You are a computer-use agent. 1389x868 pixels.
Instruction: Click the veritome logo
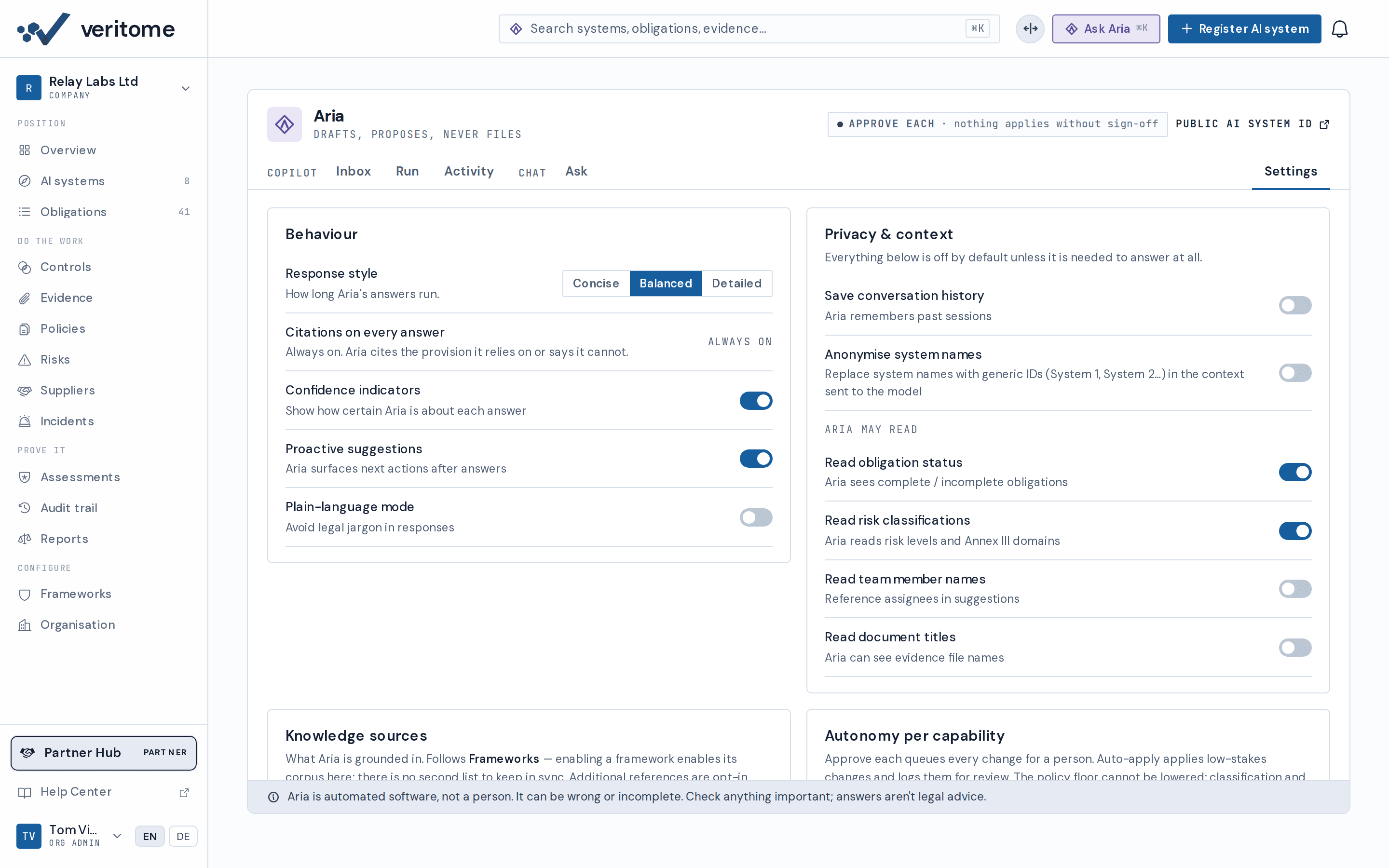96,29
